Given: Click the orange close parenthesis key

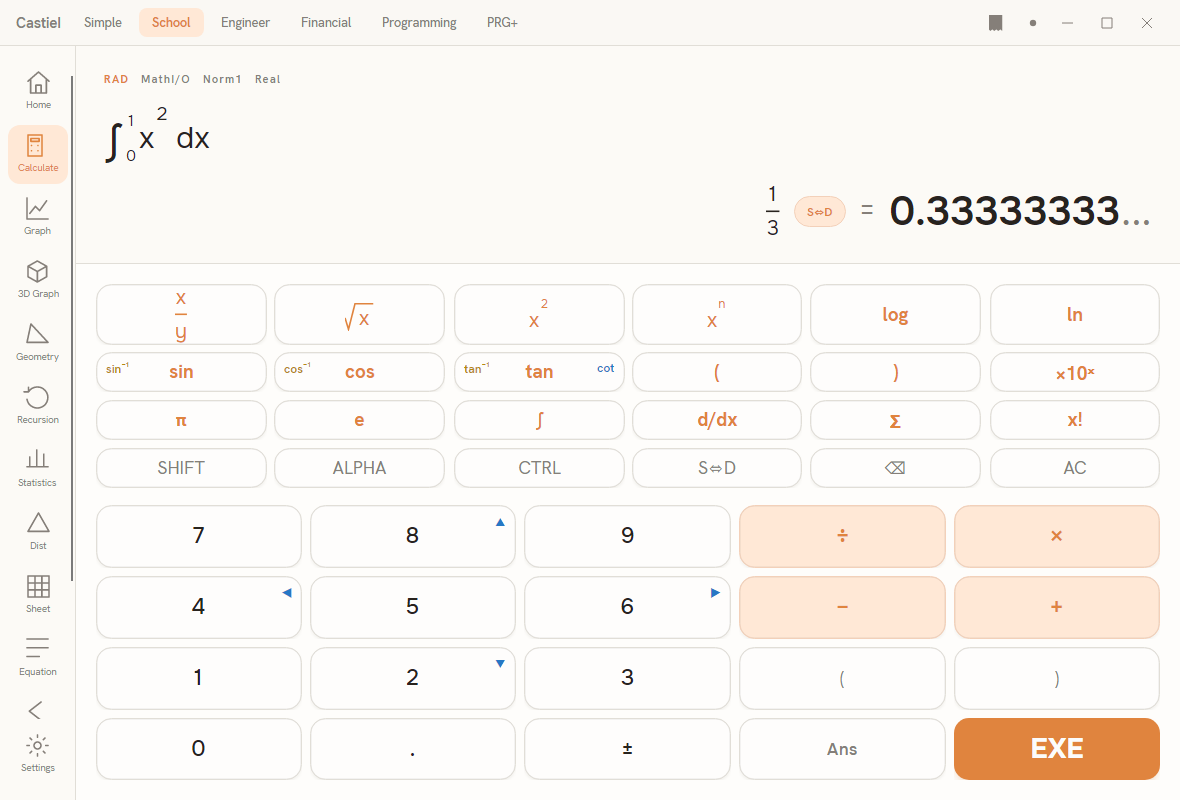Looking at the screenshot, I should click(896, 372).
